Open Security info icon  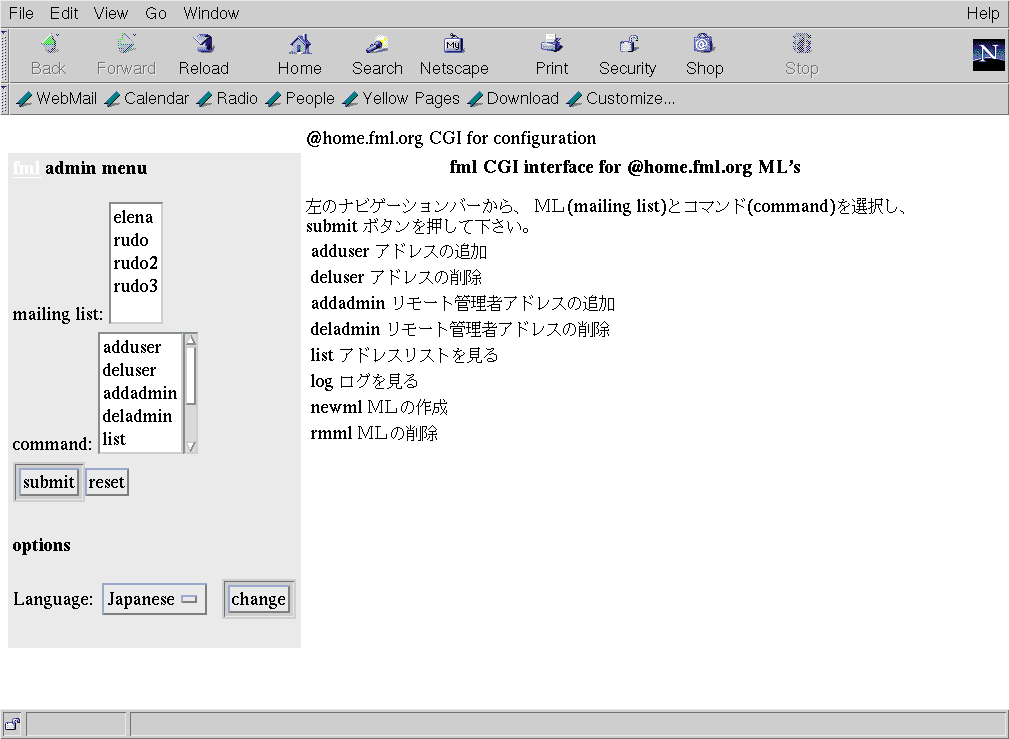[x=627, y=45]
